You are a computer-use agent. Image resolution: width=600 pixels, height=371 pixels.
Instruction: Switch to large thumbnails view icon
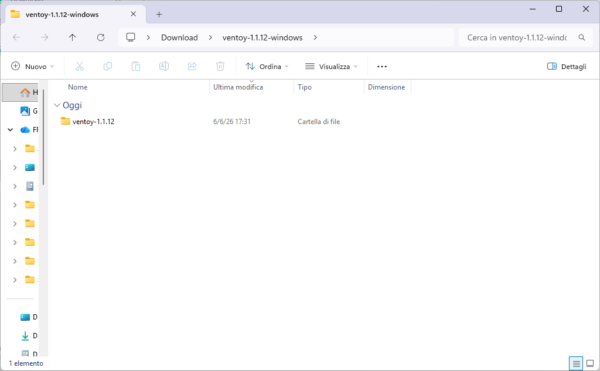[590, 363]
